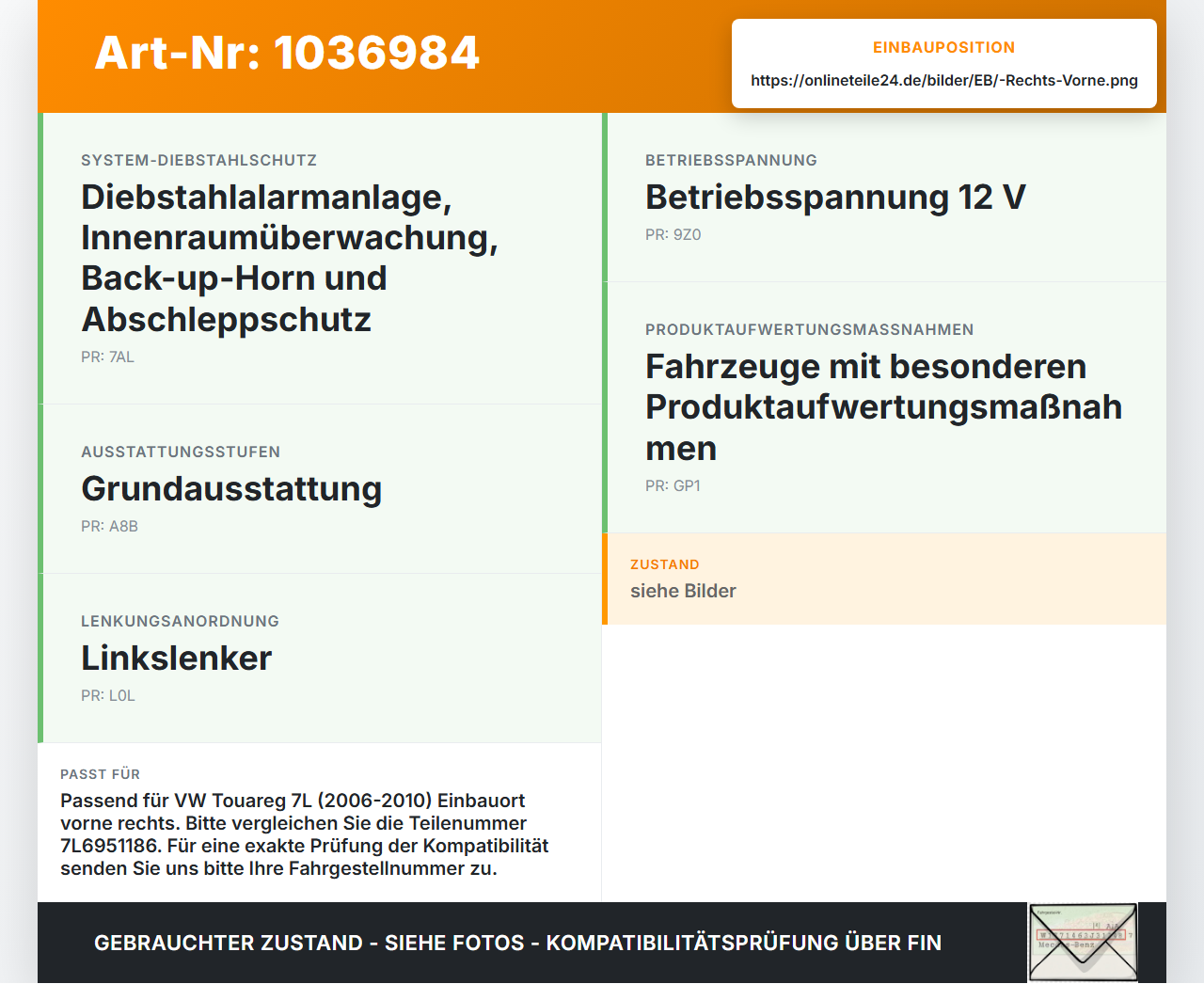Click the SYSTEM-DIEBSTAHLSCHUTZ category label
The height and width of the screenshot is (984, 1204).
tap(198, 160)
